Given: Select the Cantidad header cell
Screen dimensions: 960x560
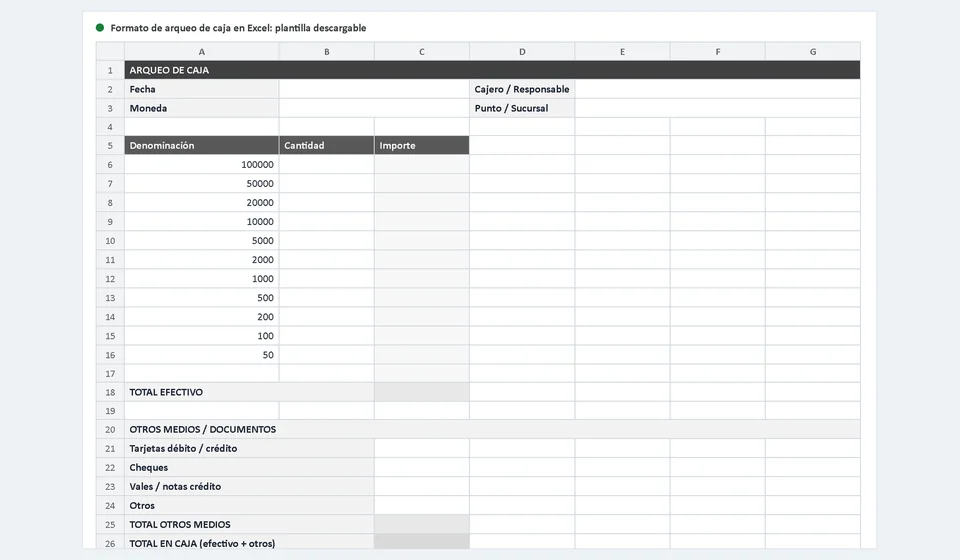Looking at the screenshot, I should pos(326,146).
